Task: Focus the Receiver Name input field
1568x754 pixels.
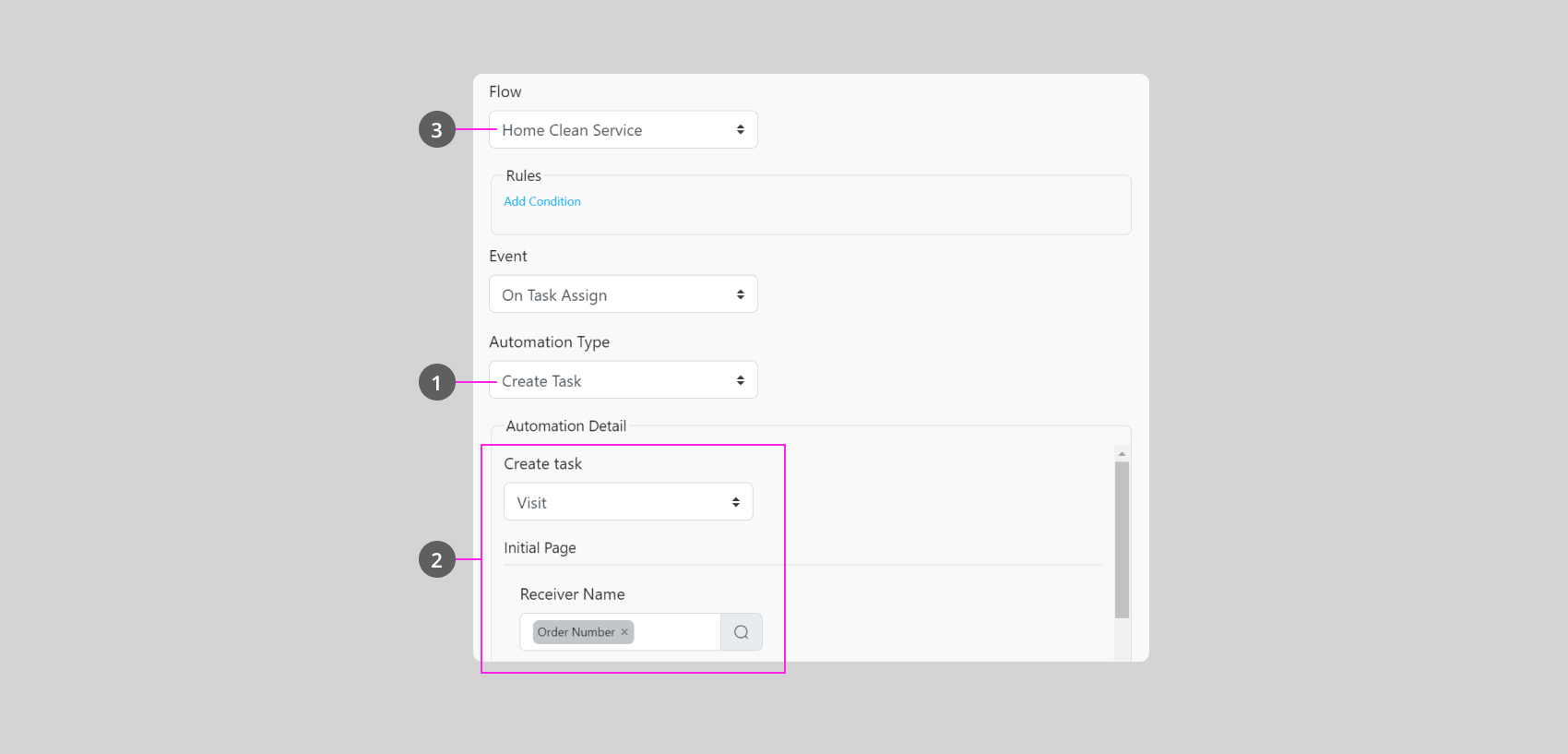Action: 675,632
